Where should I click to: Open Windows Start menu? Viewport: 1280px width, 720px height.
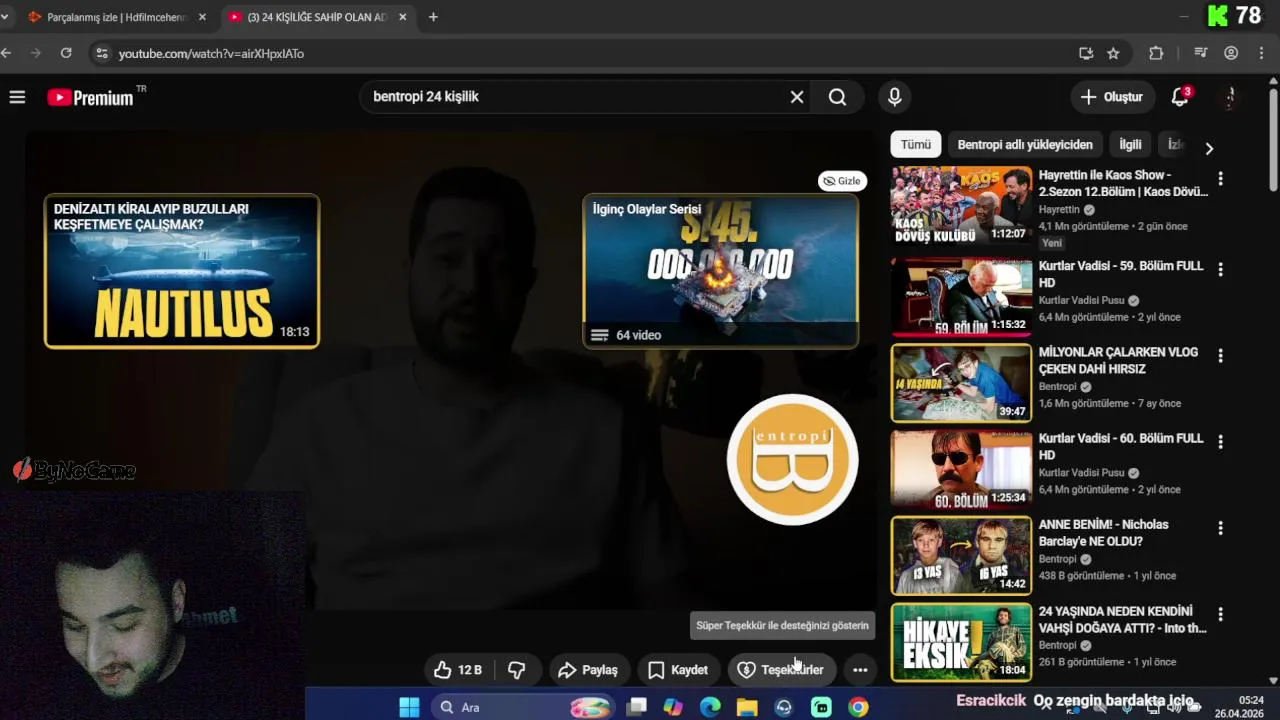click(409, 707)
